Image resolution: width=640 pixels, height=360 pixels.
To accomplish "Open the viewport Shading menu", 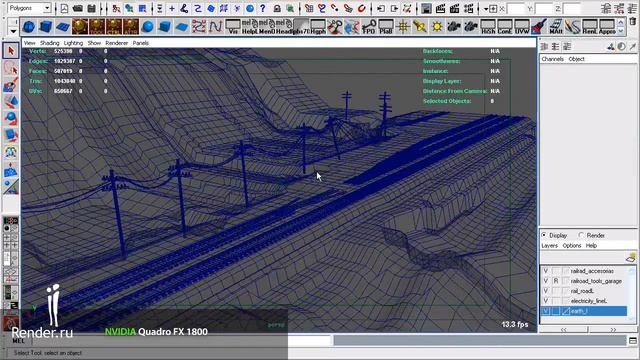I will coord(49,43).
